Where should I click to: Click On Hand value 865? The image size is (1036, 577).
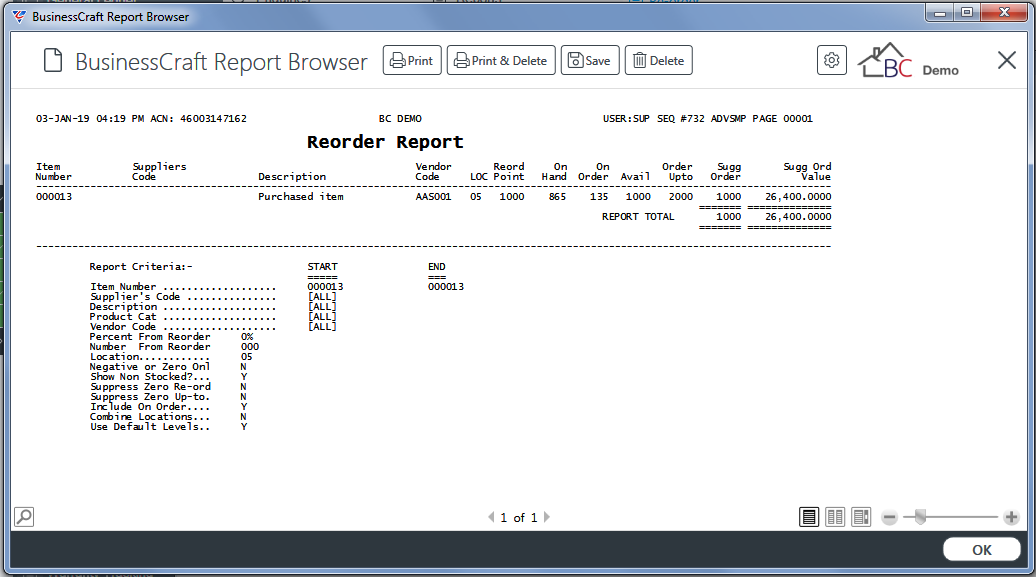tap(557, 197)
